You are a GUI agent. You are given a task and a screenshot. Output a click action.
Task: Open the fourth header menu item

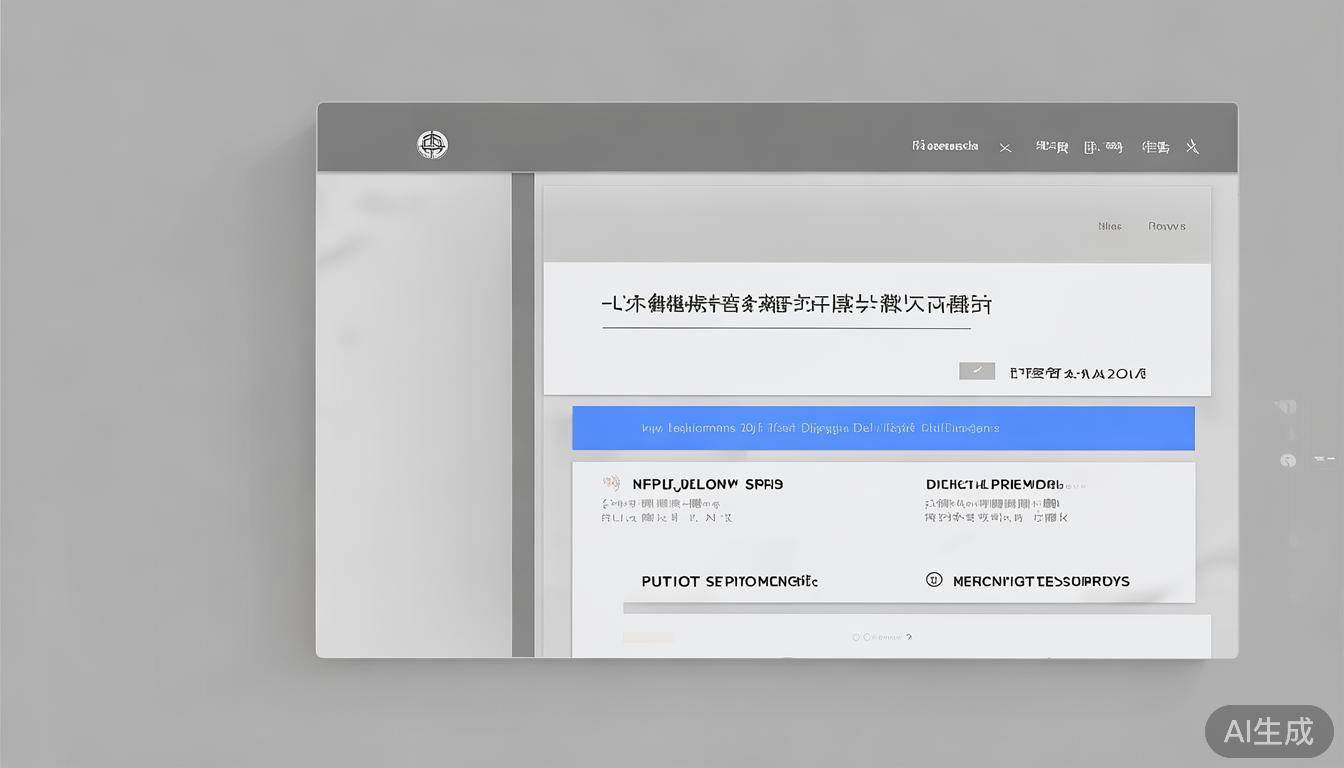coord(1155,147)
